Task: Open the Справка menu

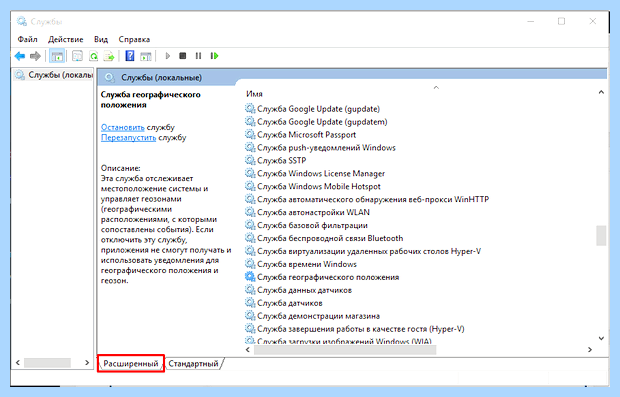Action: pos(134,39)
